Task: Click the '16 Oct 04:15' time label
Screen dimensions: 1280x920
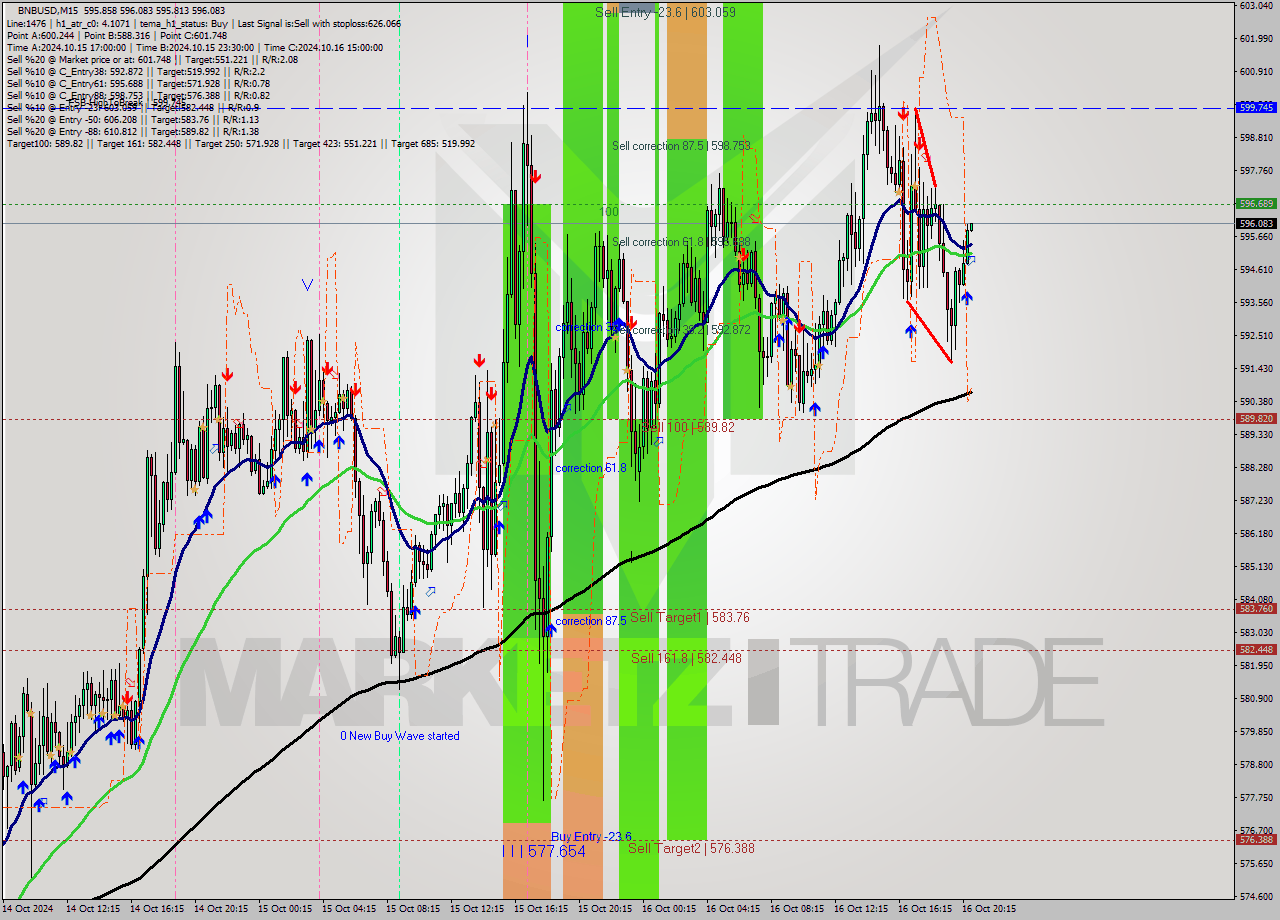Action: [x=733, y=909]
